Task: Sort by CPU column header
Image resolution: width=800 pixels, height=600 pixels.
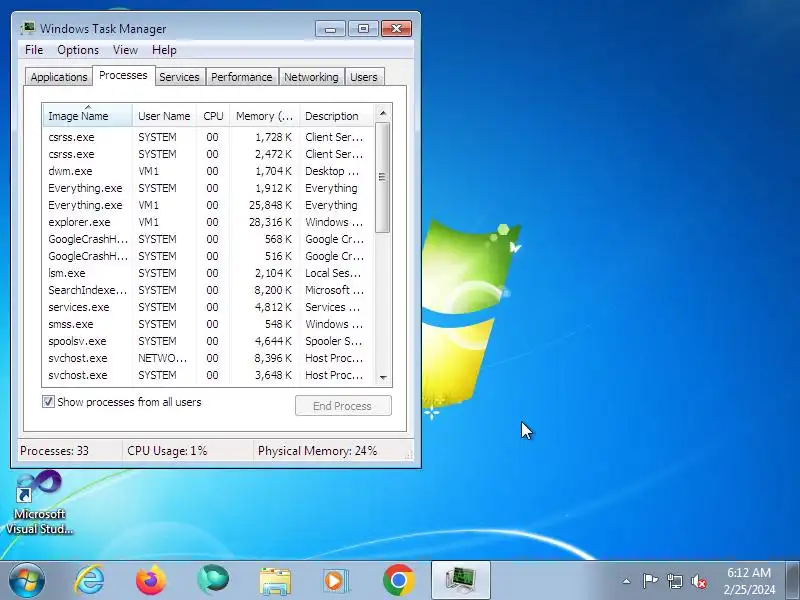Action: [213, 116]
